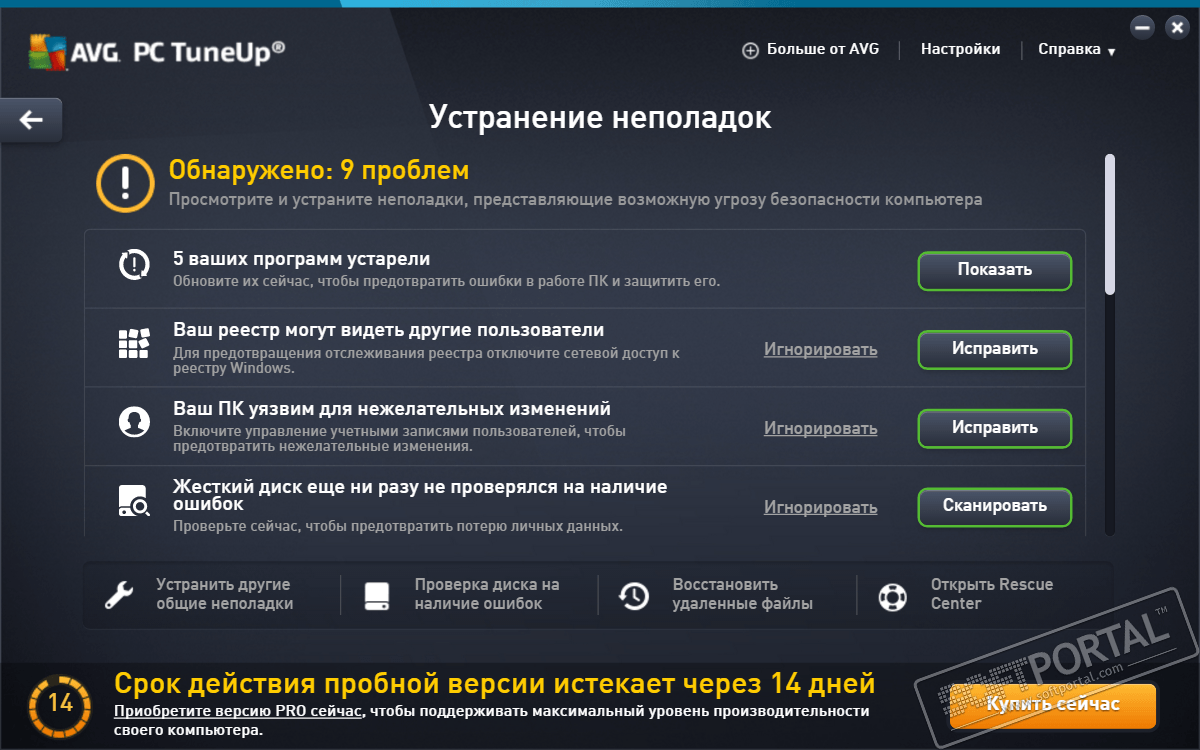The height and width of the screenshot is (750, 1200).
Task: Click the disk icon for Проверка диска
Action: (377, 596)
